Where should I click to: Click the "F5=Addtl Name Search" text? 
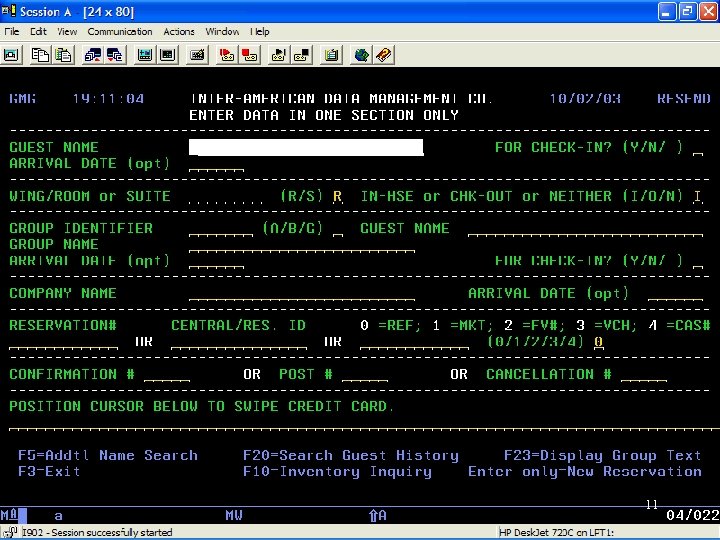pyautogui.click(x=108, y=456)
